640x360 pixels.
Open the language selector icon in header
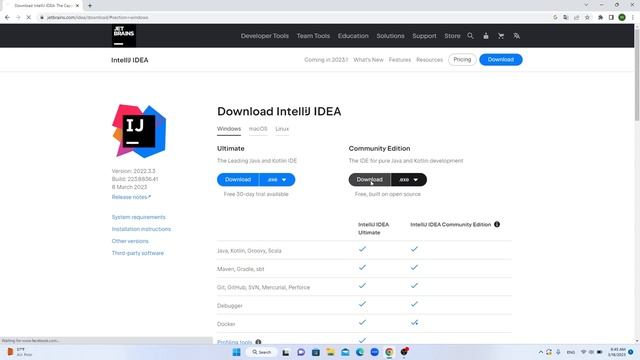[x=516, y=36]
